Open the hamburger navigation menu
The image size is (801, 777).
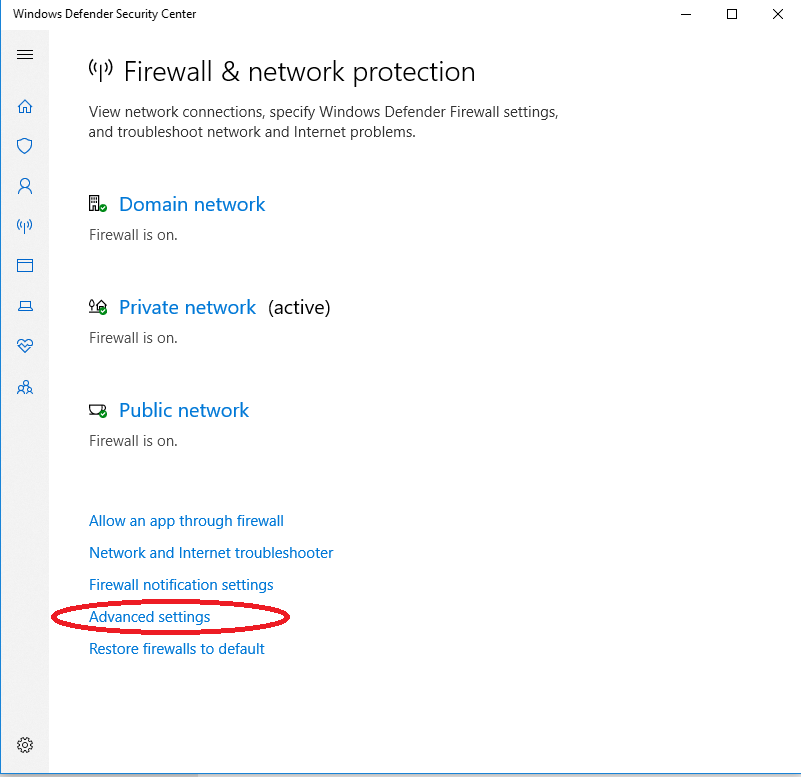click(25, 54)
